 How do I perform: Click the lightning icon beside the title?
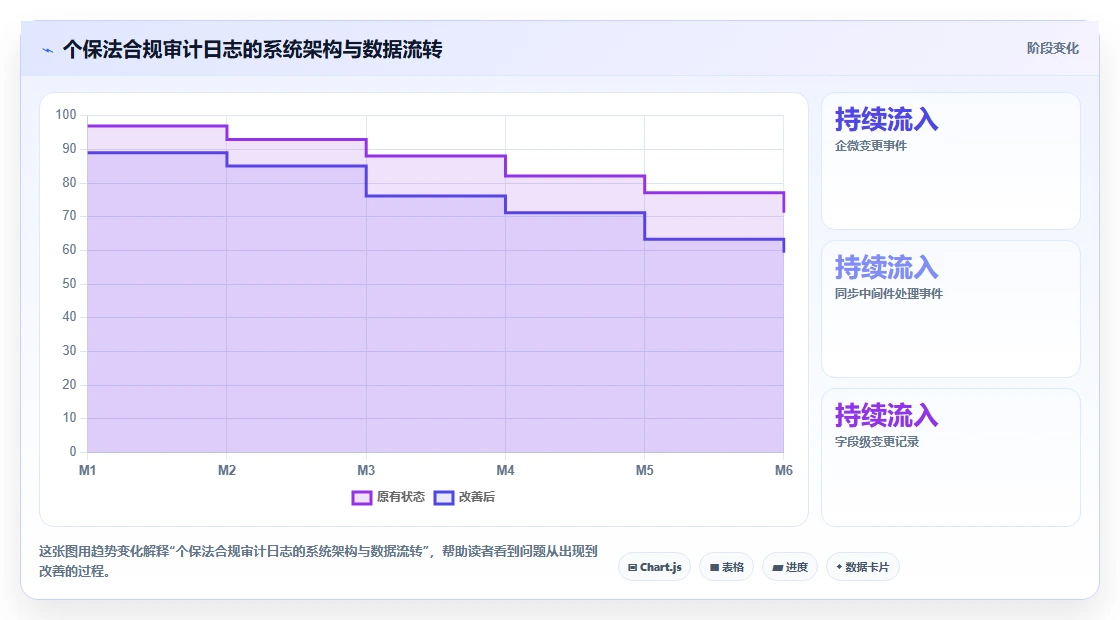click(47, 50)
